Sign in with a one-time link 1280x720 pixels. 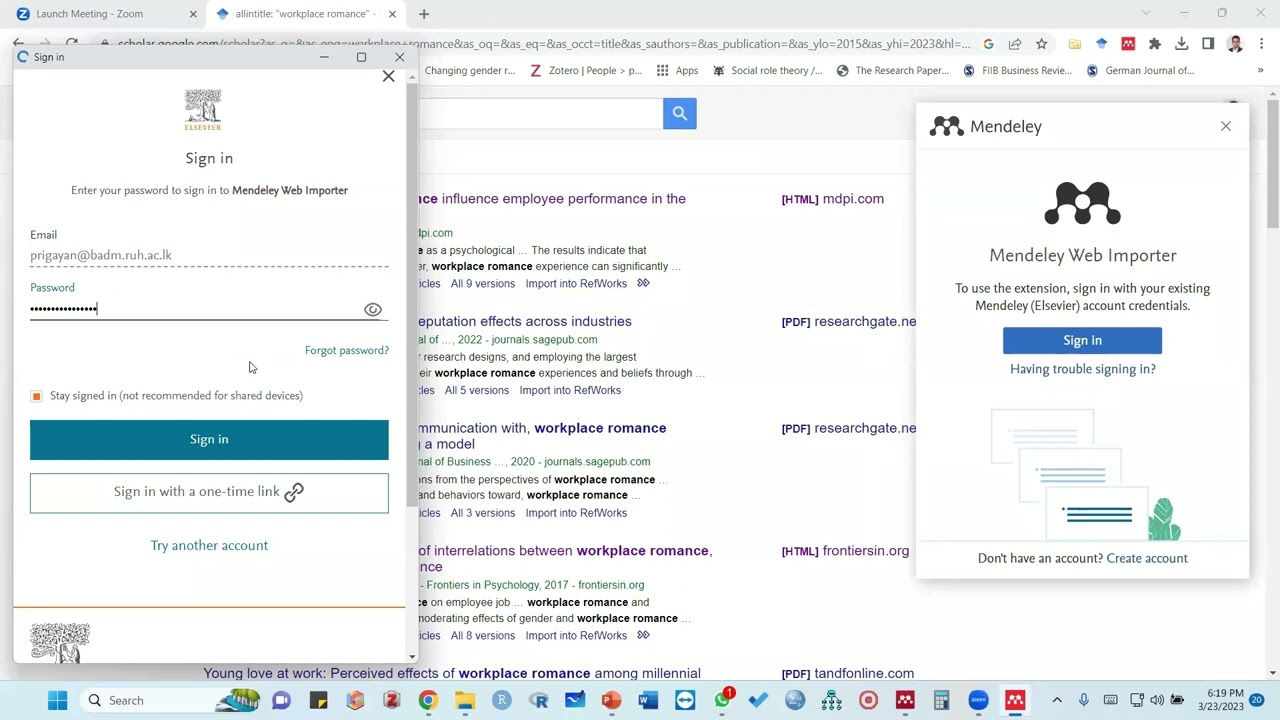209,492
